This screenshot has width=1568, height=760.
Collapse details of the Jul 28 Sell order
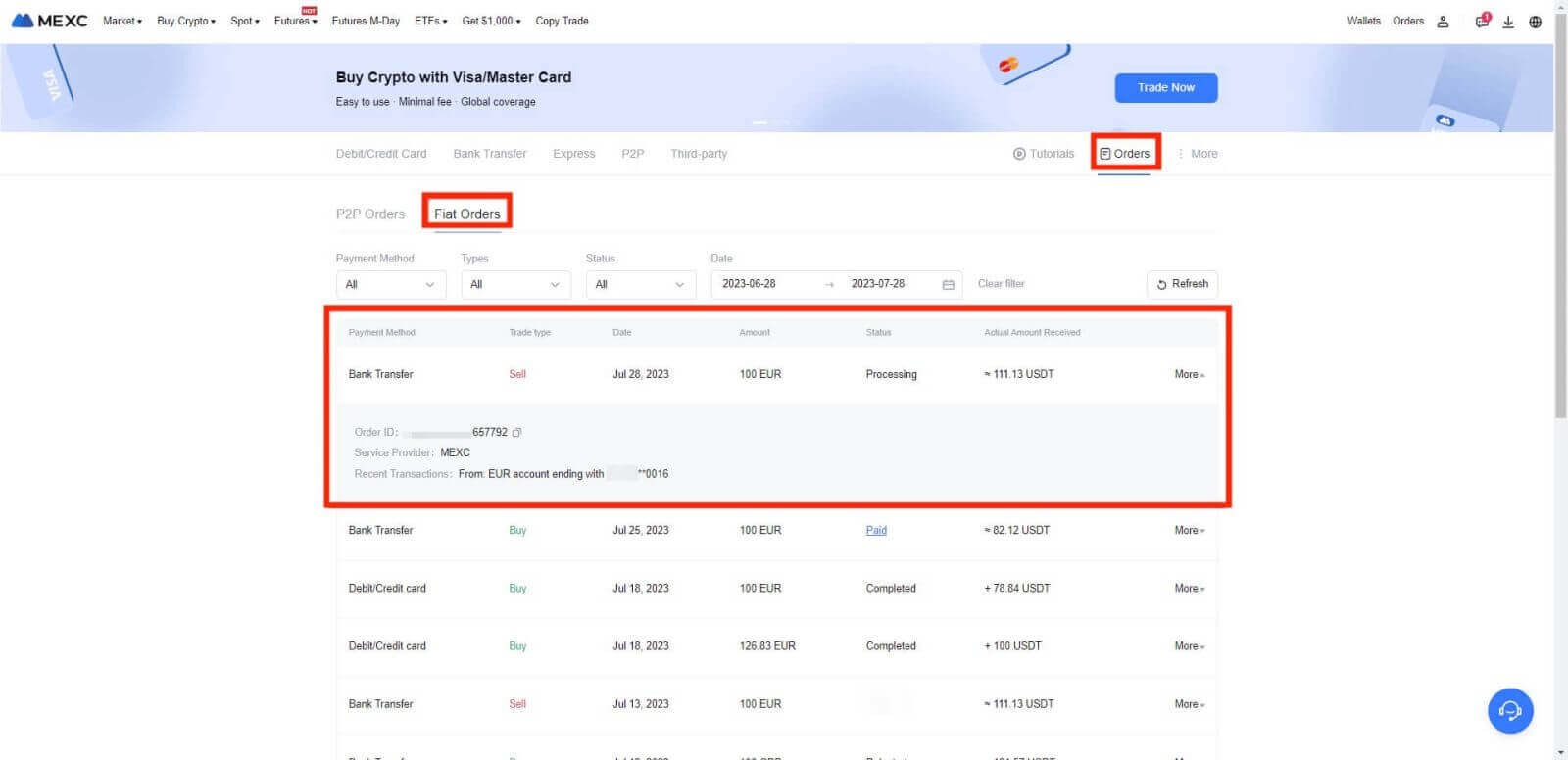pyautogui.click(x=1190, y=374)
